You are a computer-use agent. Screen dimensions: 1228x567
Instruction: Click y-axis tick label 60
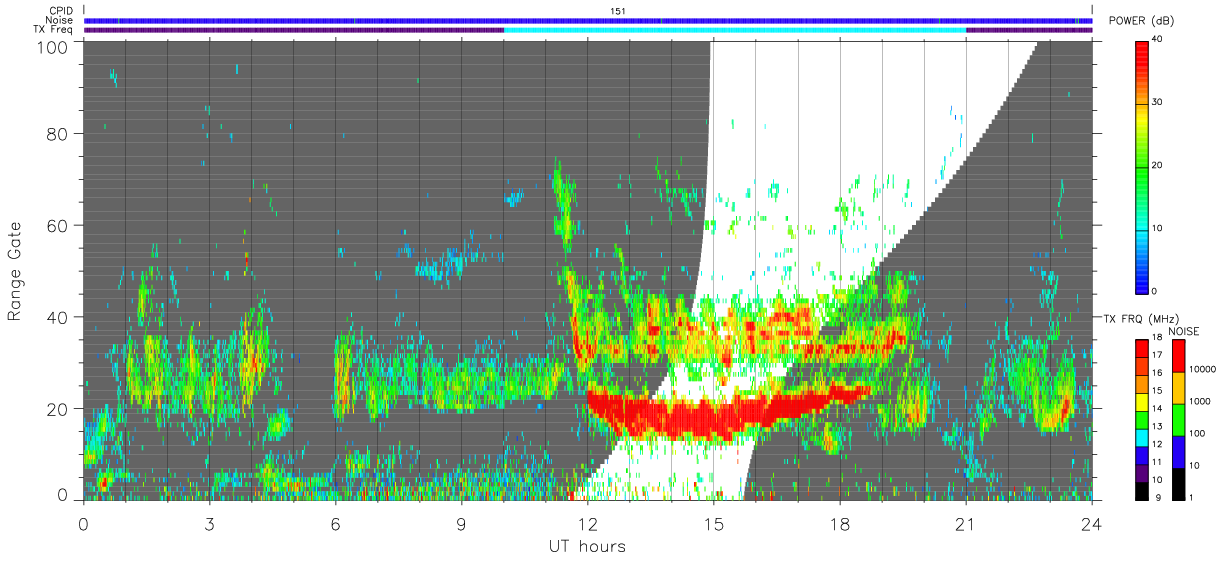coord(59,225)
